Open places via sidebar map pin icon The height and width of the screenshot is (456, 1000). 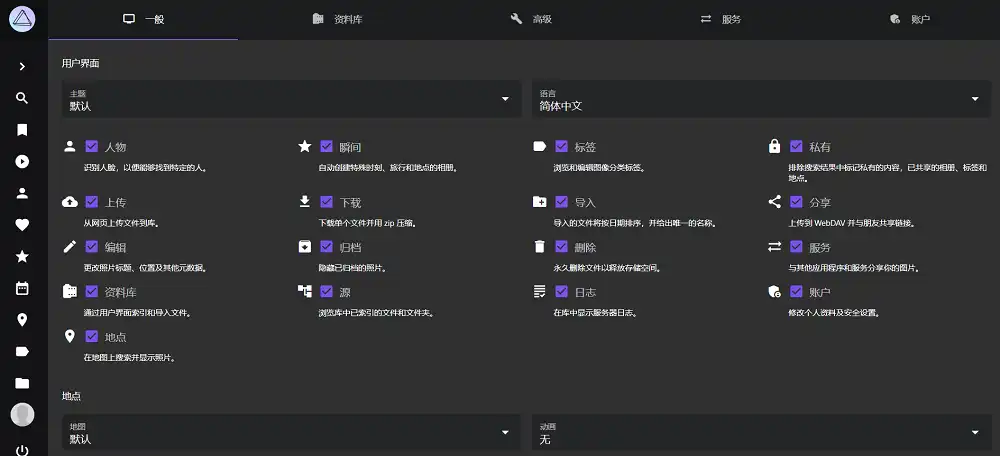[x=22, y=320]
